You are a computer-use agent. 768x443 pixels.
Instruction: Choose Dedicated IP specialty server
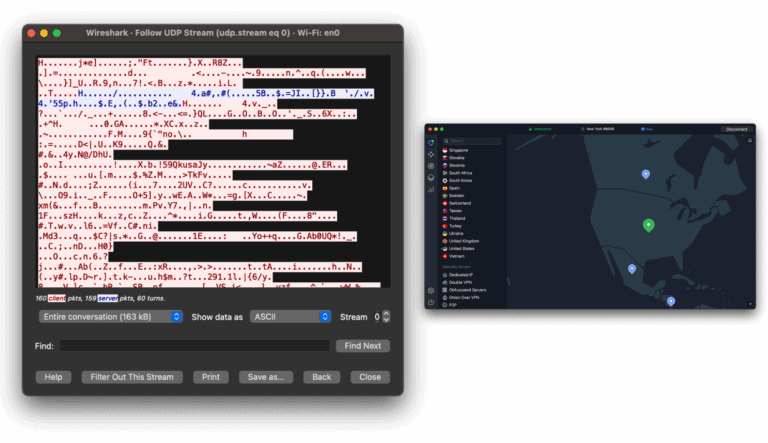click(x=458, y=275)
